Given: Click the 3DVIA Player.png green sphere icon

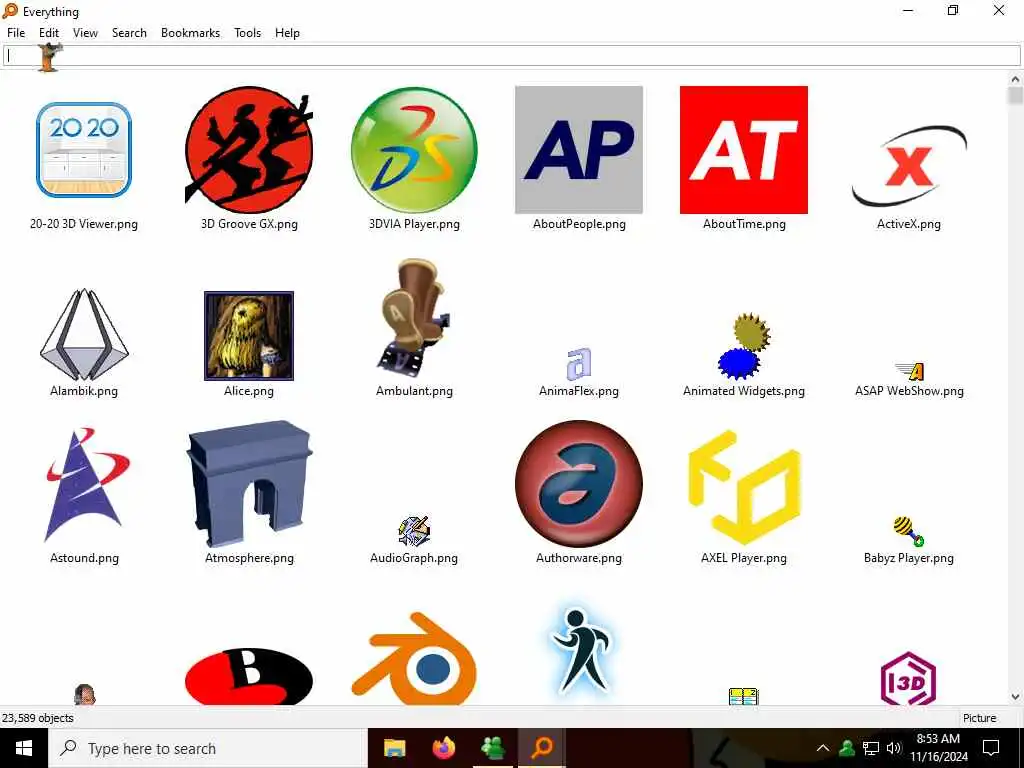Looking at the screenshot, I should [x=414, y=150].
